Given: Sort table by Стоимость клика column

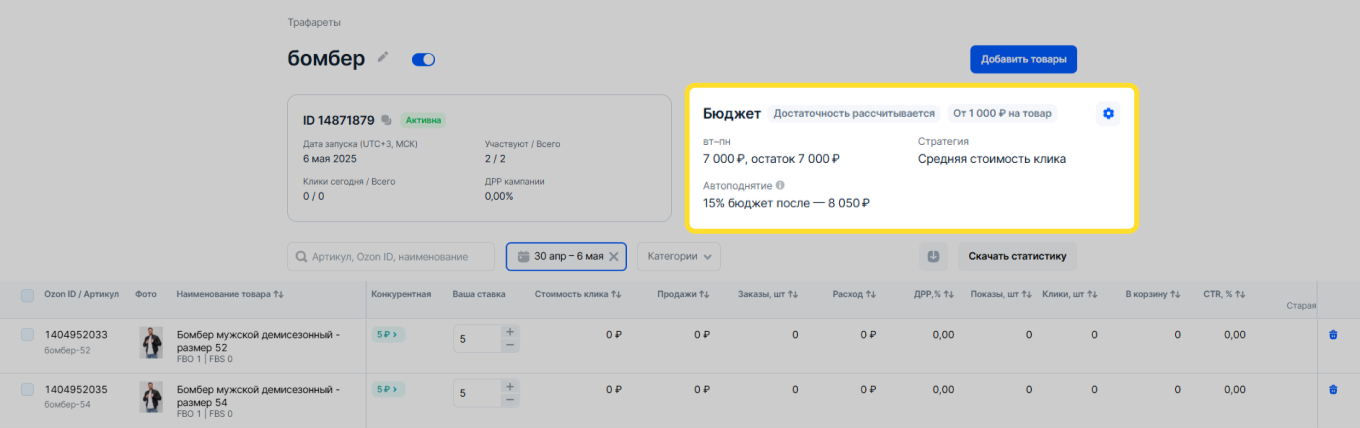Looking at the screenshot, I should (x=578, y=294).
